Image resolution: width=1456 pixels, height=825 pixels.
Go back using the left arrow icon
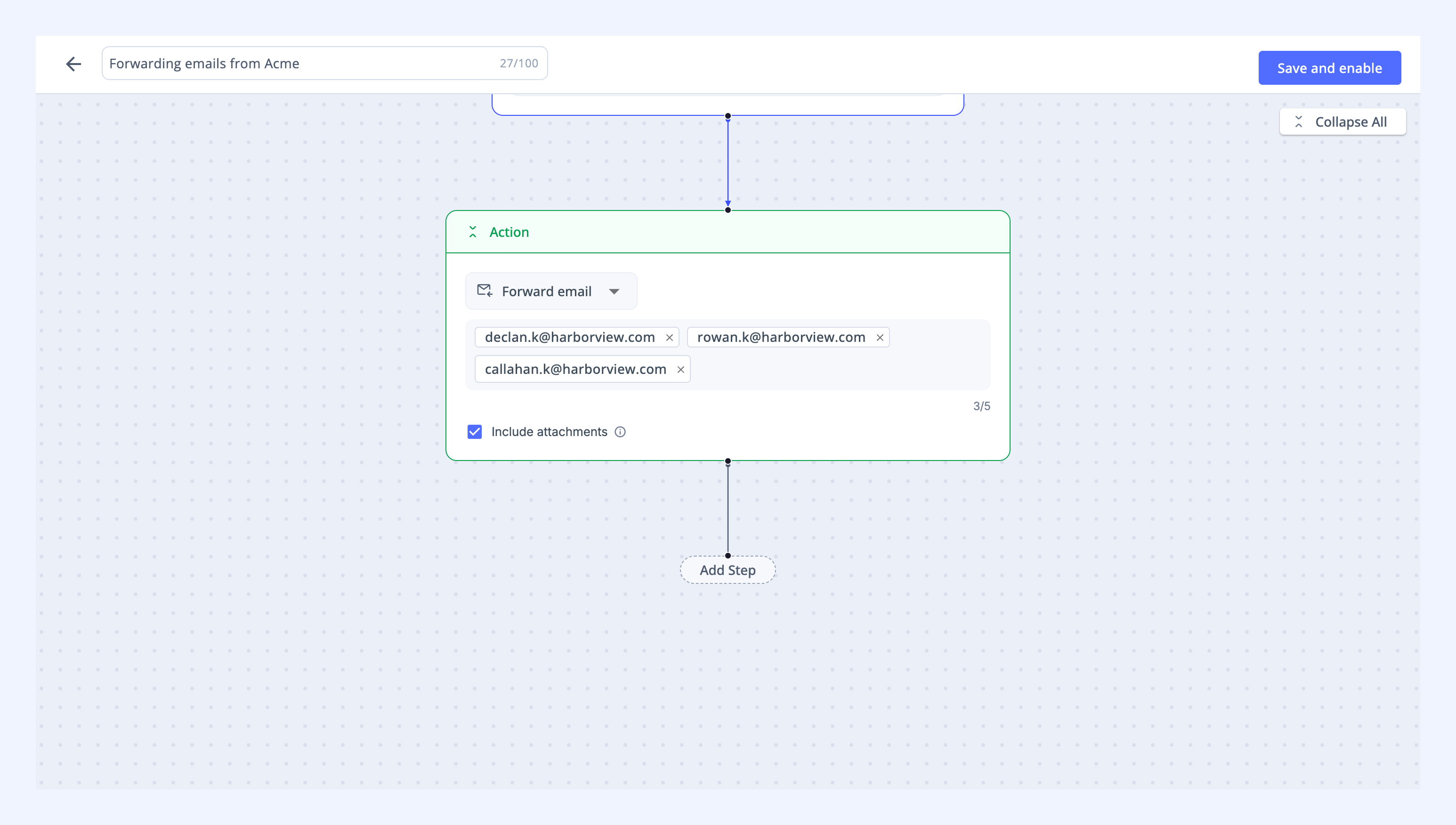(x=73, y=64)
